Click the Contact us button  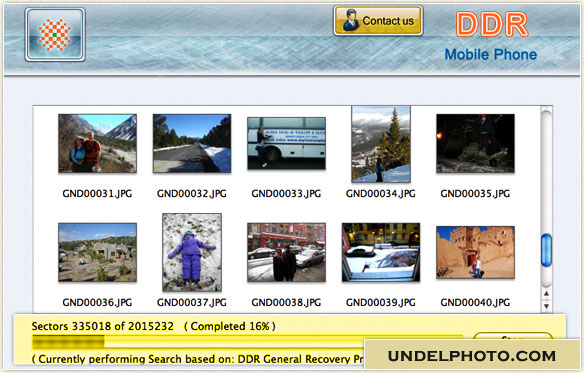click(x=378, y=21)
